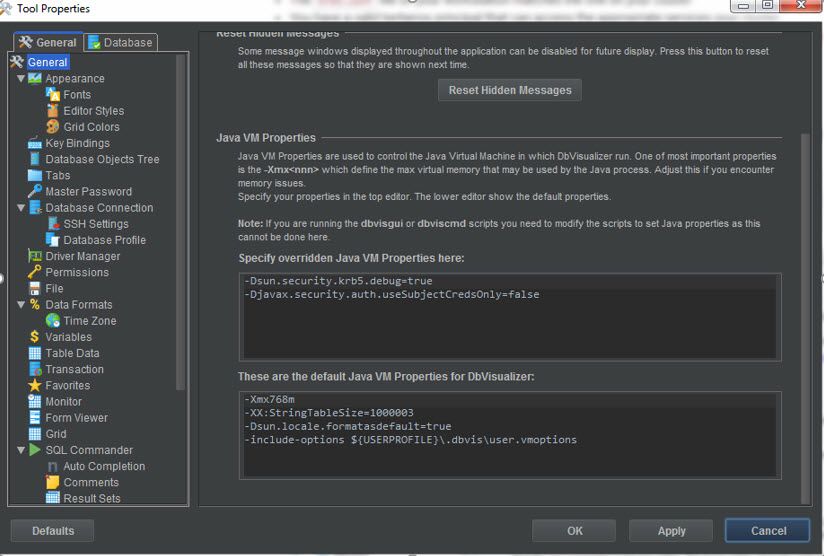824x556 pixels.
Task: Select the Fonts tree label
Action: [77, 95]
